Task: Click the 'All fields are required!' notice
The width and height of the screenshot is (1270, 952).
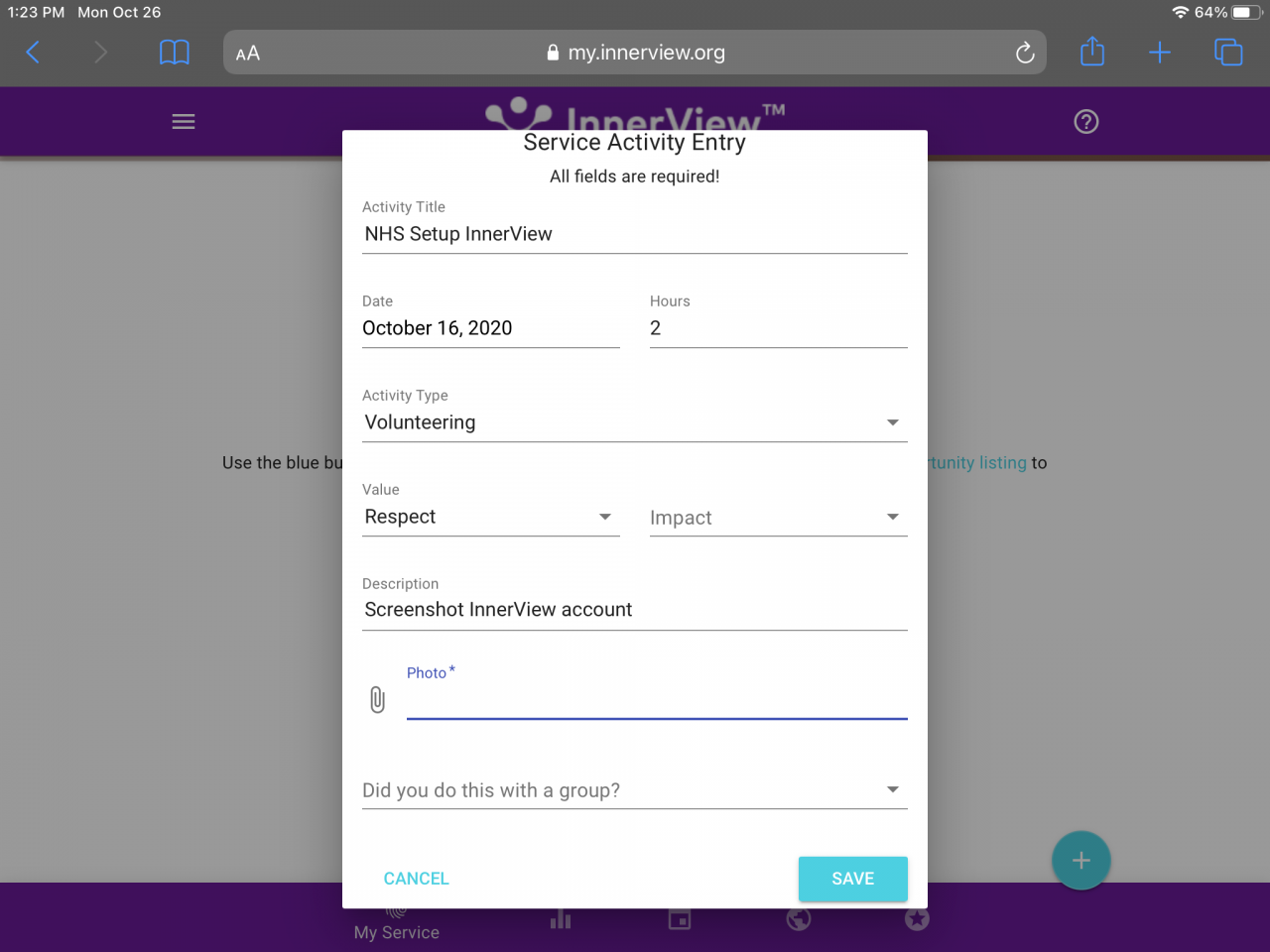Action: (635, 177)
